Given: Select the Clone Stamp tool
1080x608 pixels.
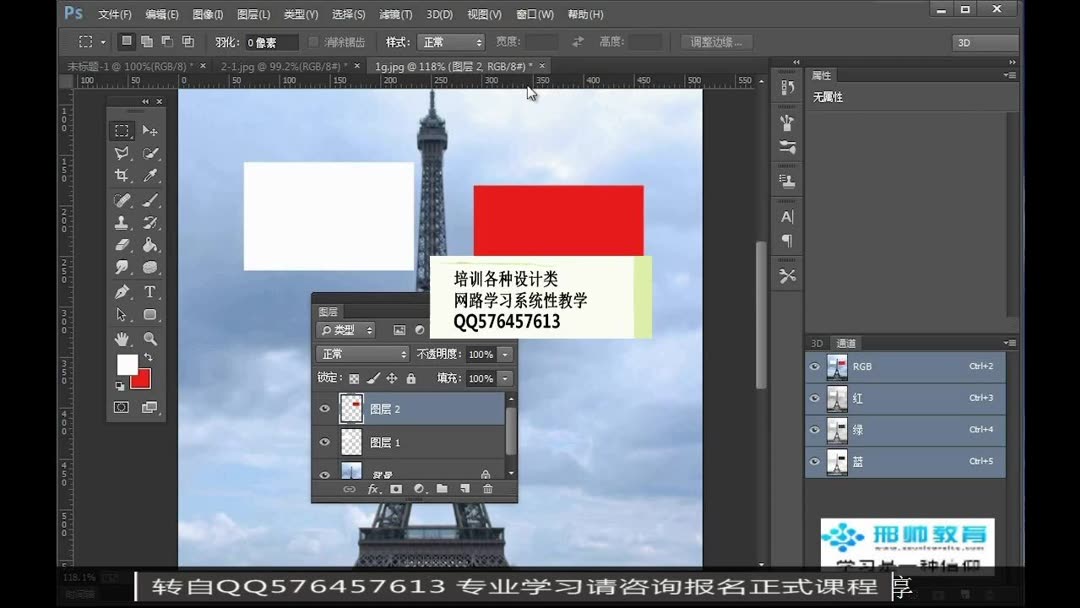Looking at the screenshot, I should [x=122, y=222].
